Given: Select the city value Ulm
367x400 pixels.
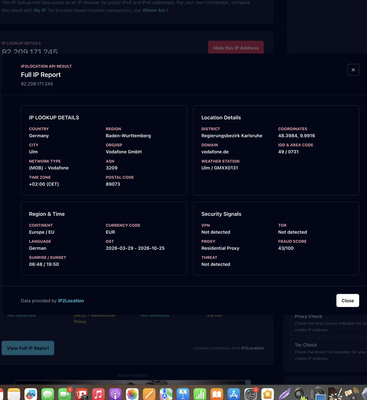Looking at the screenshot, I should click(x=33, y=152).
